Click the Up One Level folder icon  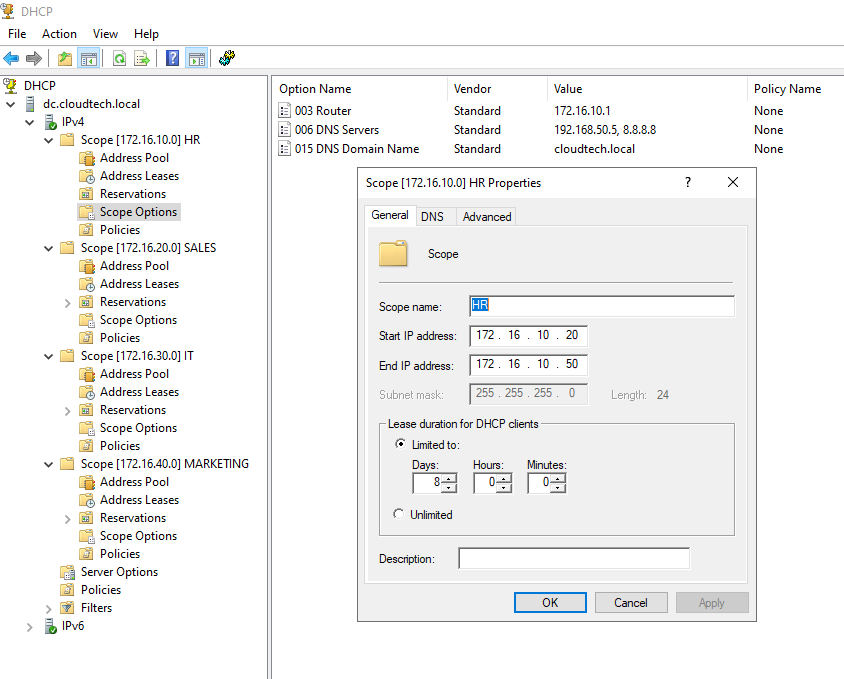pyautogui.click(x=65, y=59)
